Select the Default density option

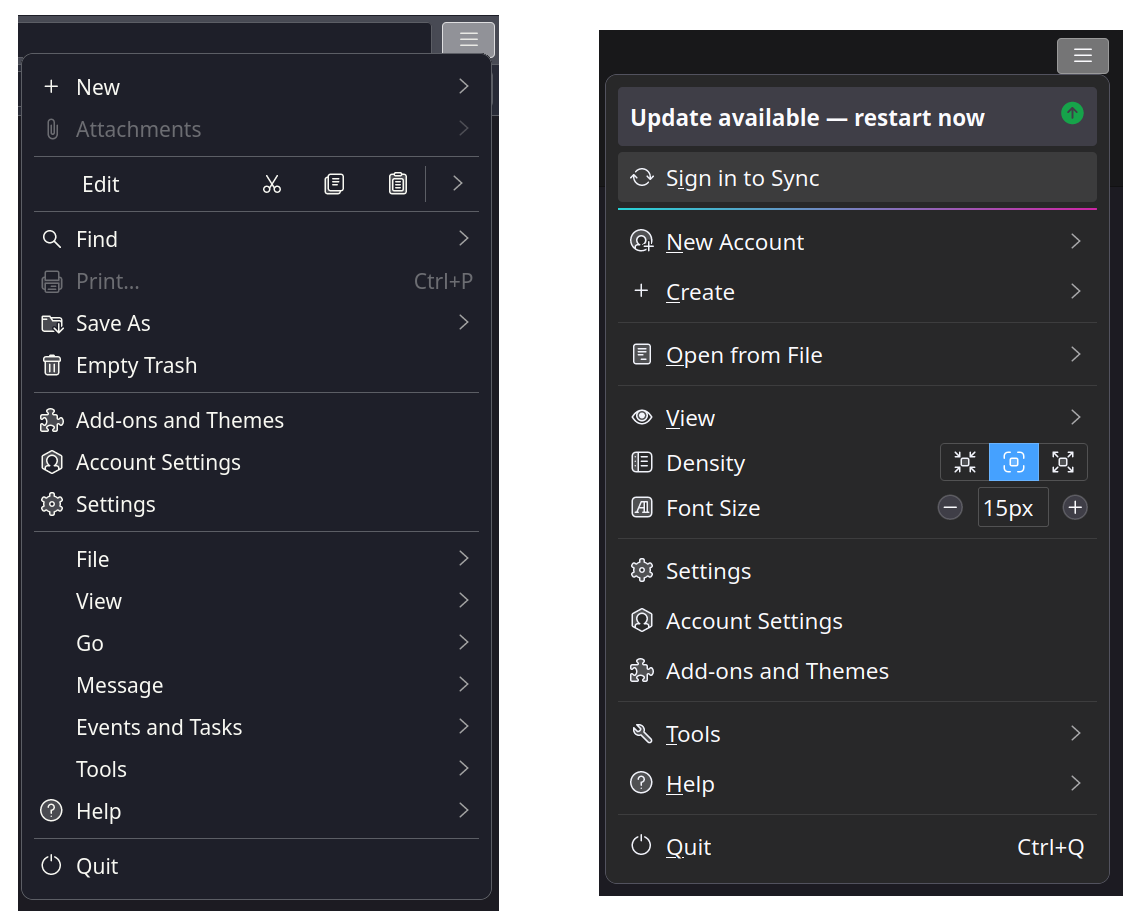coord(1014,462)
